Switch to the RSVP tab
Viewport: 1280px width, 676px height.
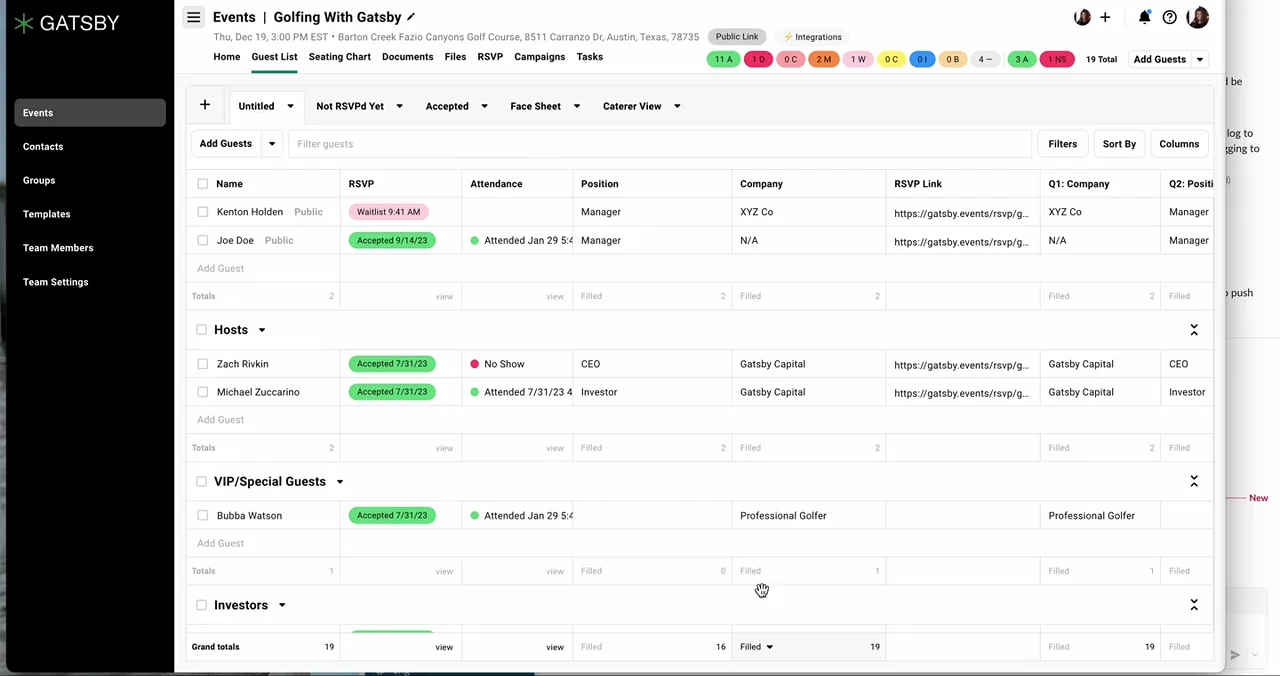490,57
